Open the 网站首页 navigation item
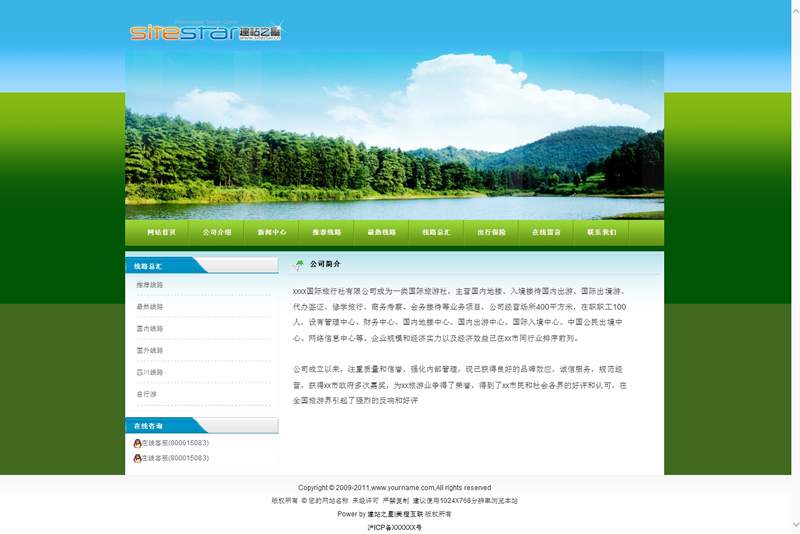This screenshot has height=534, width=800. [x=161, y=232]
